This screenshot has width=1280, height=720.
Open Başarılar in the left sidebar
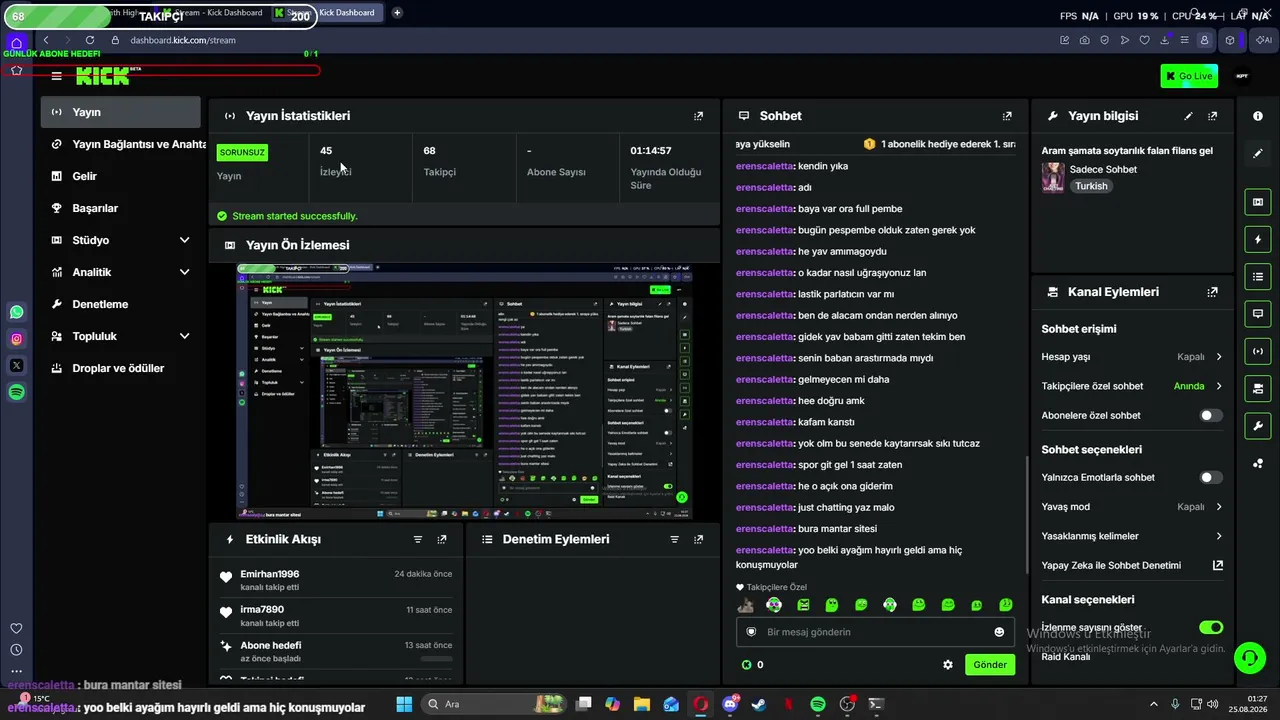click(x=120, y=208)
